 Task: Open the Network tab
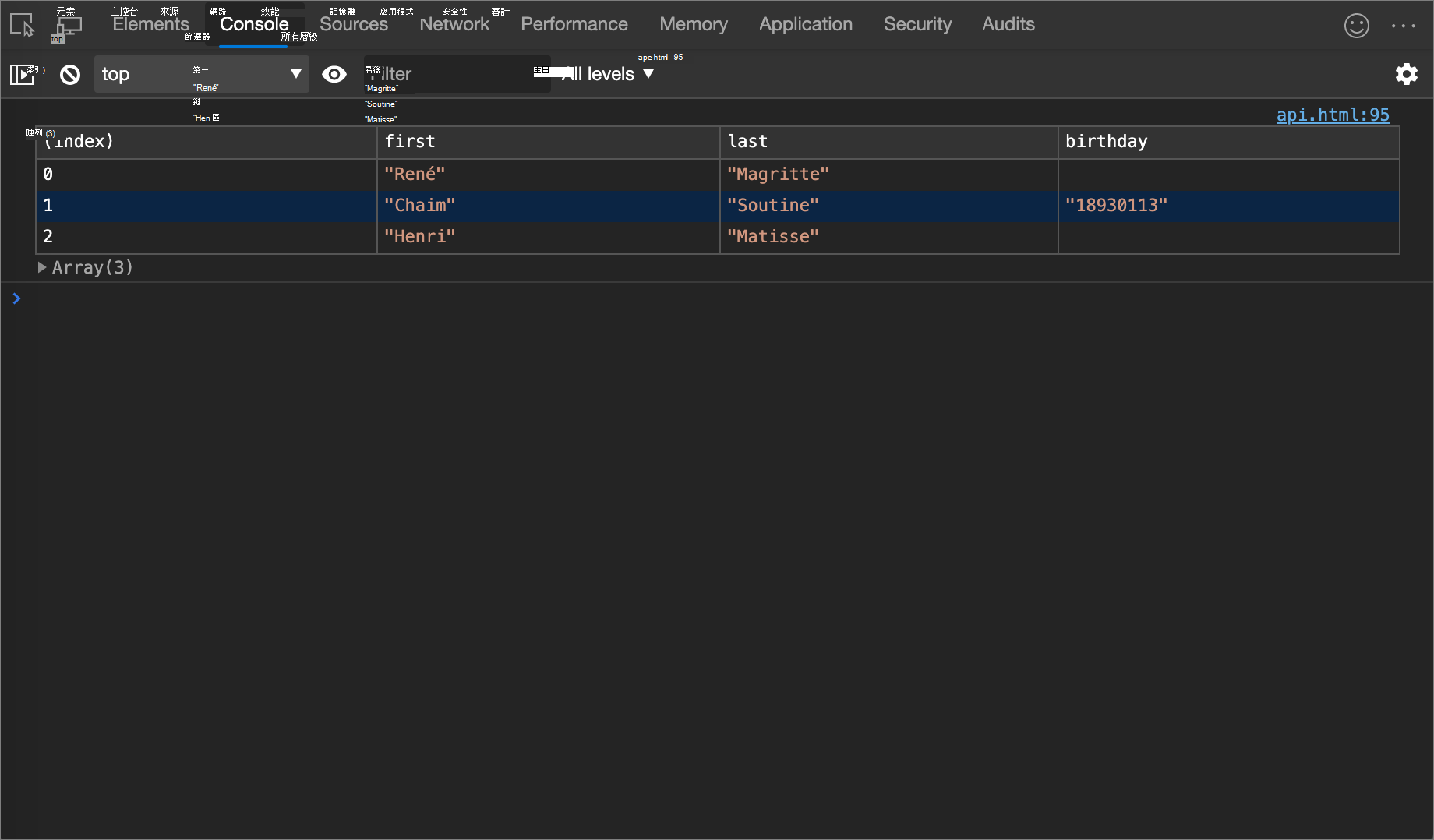click(454, 24)
